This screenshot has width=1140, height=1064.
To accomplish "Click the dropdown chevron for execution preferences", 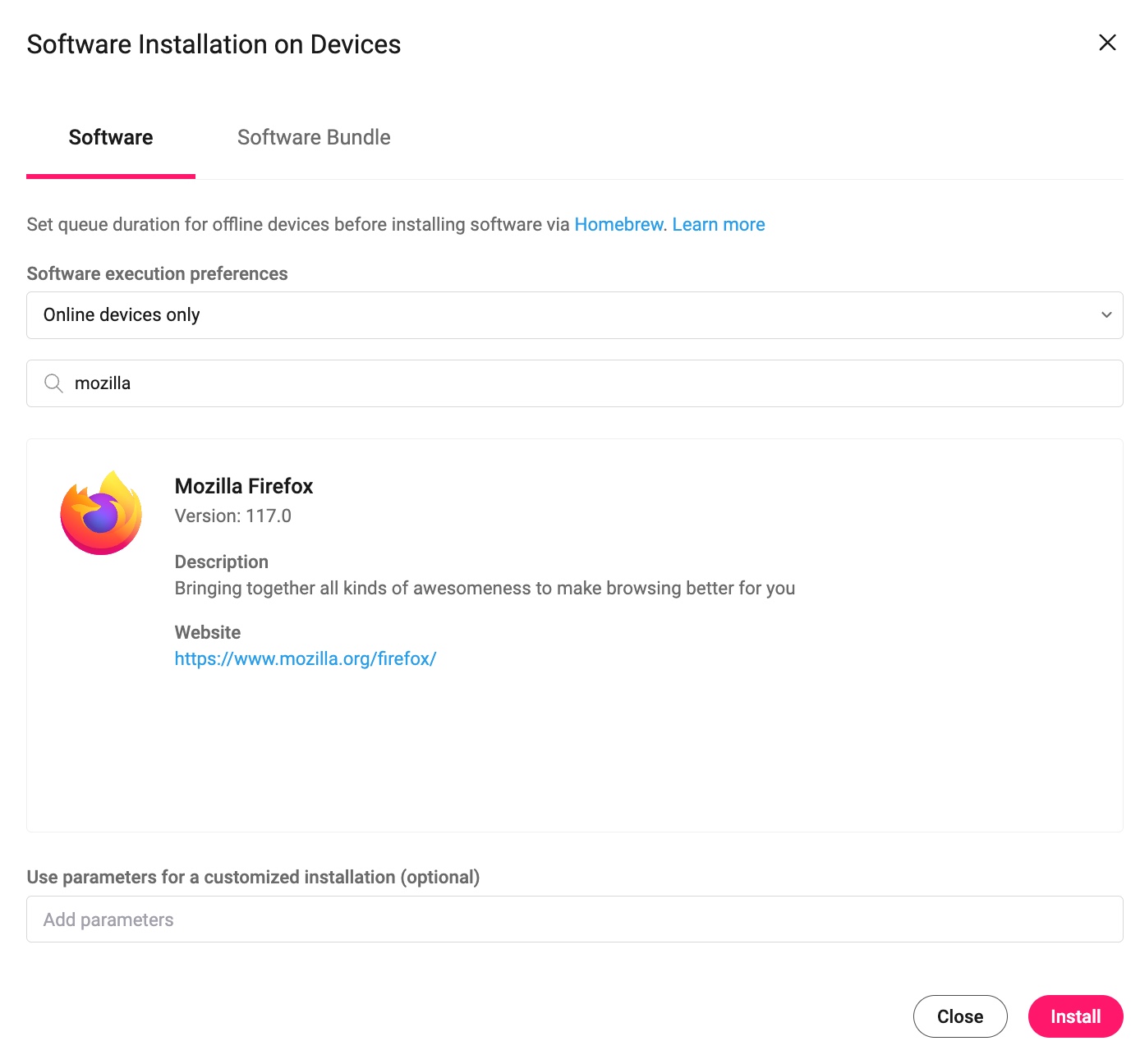I will (x=1105, y=314).
